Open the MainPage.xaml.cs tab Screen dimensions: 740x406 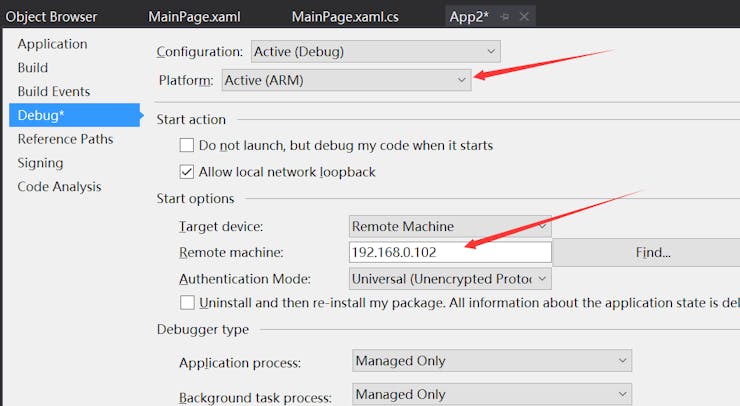[x=345, y=17]
